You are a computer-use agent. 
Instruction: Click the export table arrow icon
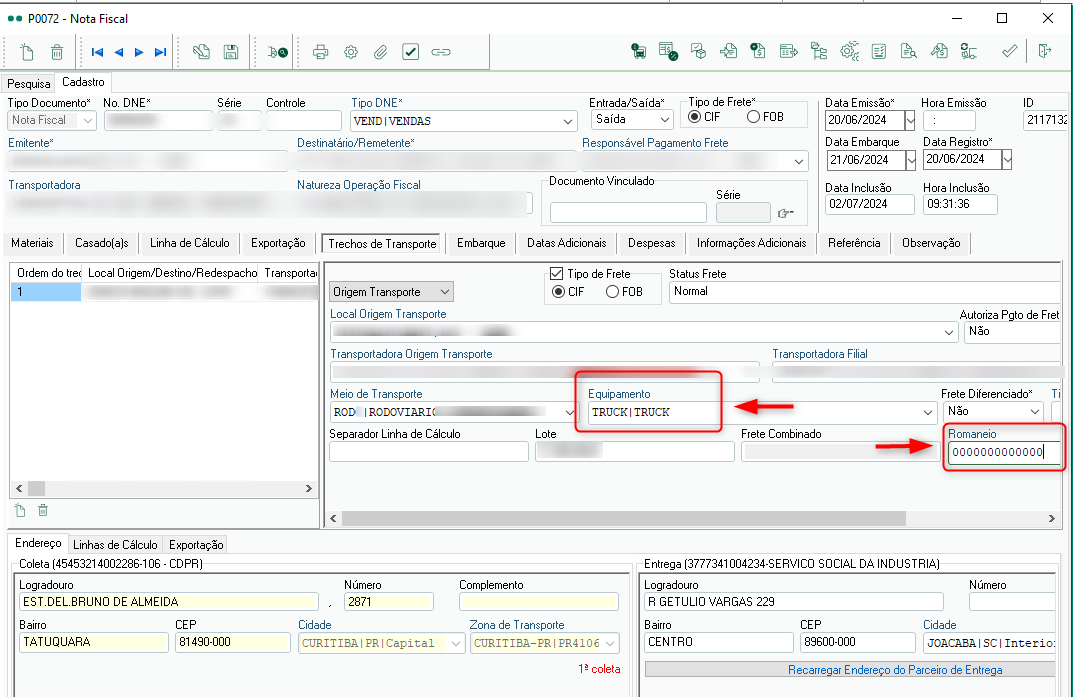click(788, 51)
